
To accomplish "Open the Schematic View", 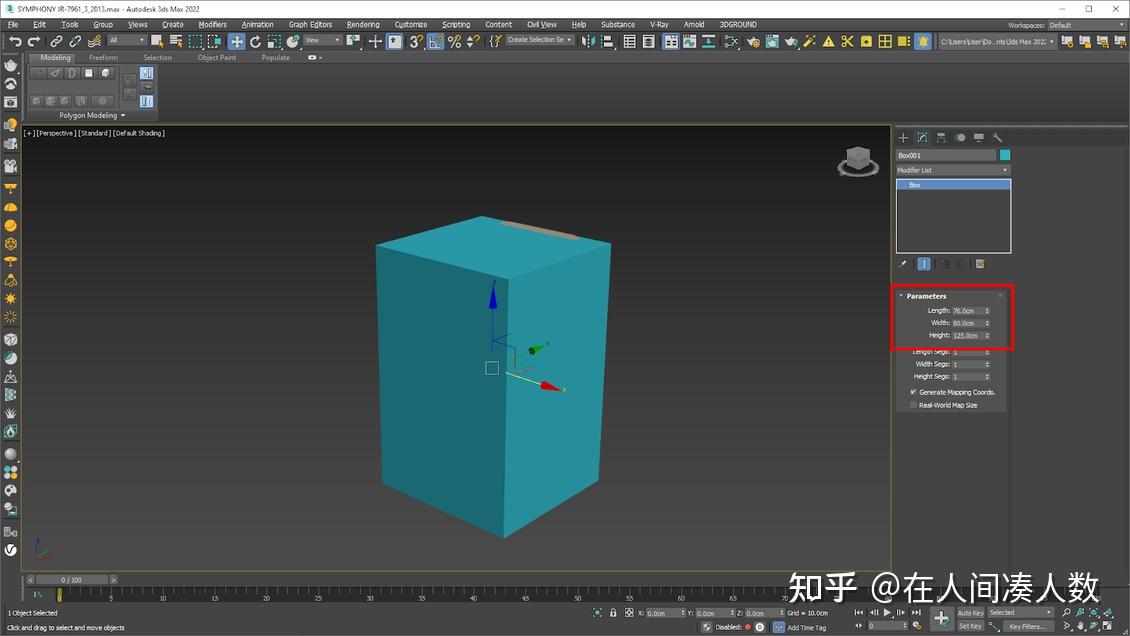I will pos(708,42).
